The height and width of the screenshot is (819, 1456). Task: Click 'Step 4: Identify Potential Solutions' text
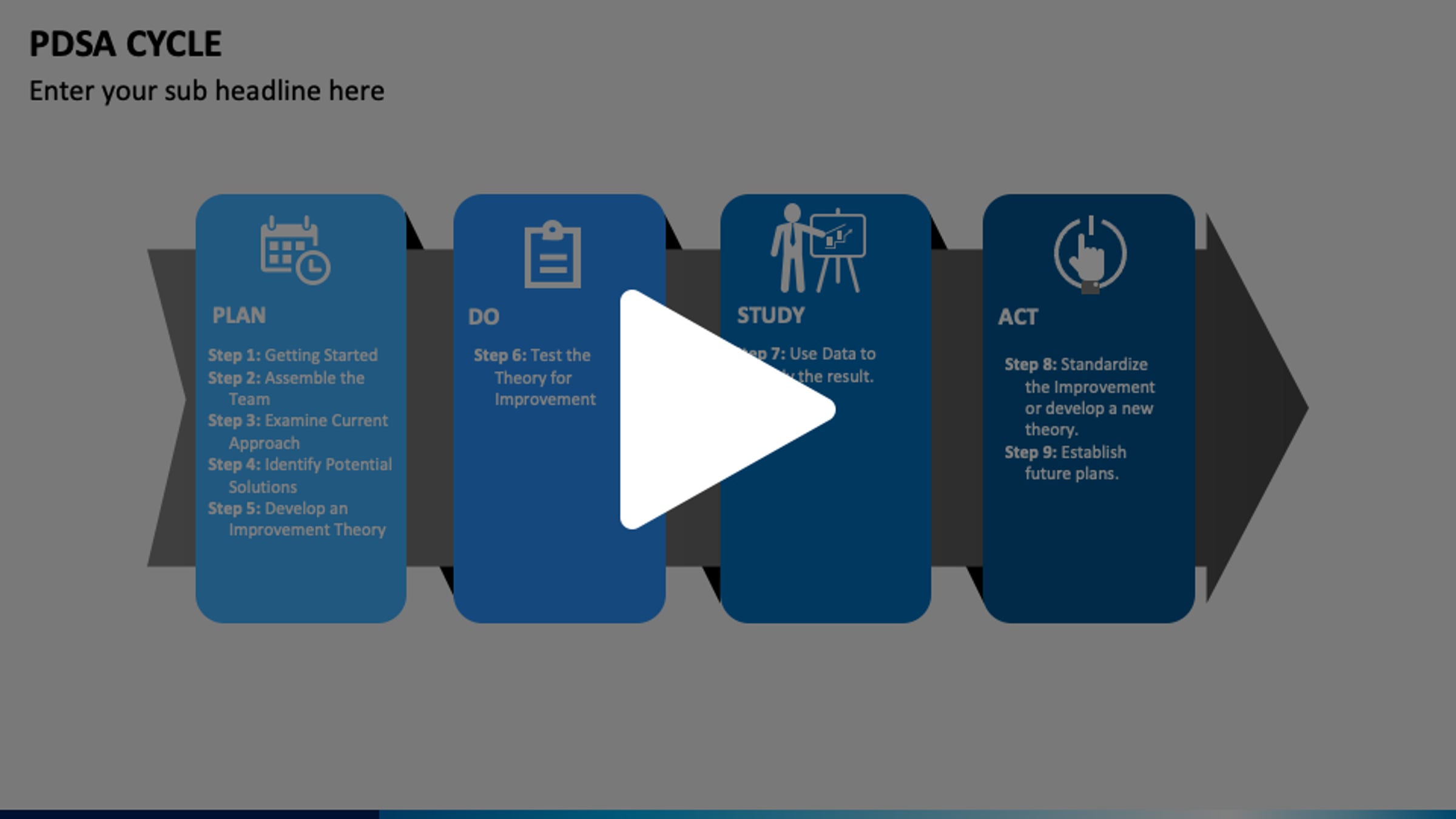pos(300,475)
